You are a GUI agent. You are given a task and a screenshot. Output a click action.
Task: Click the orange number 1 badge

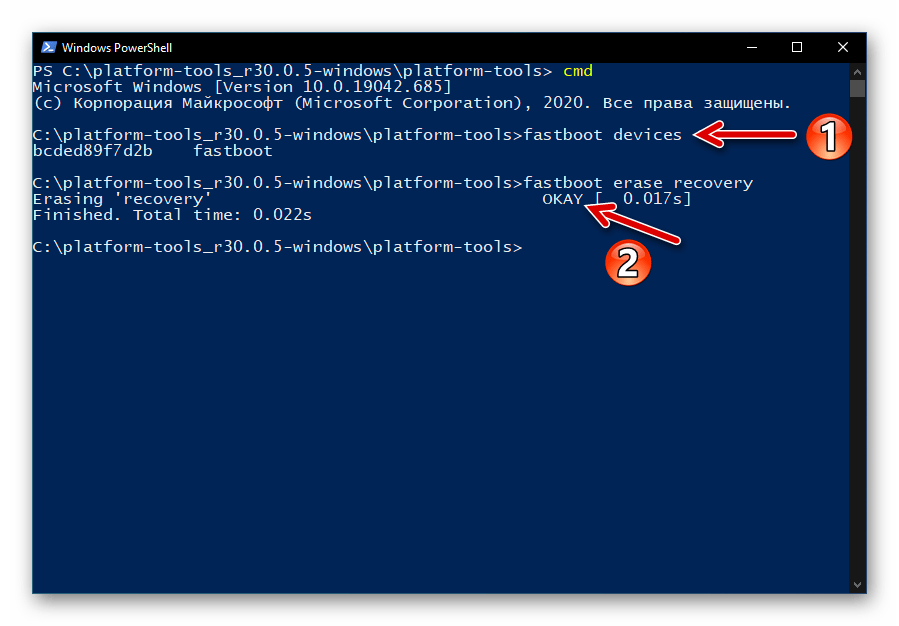(x=828, y=137)
